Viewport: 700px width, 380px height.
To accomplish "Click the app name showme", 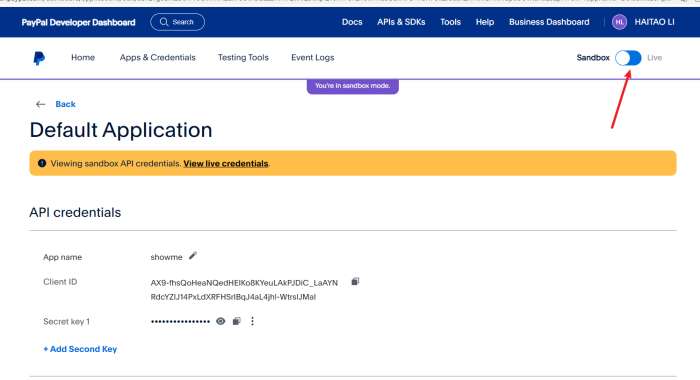I will (x=167, y=257).
